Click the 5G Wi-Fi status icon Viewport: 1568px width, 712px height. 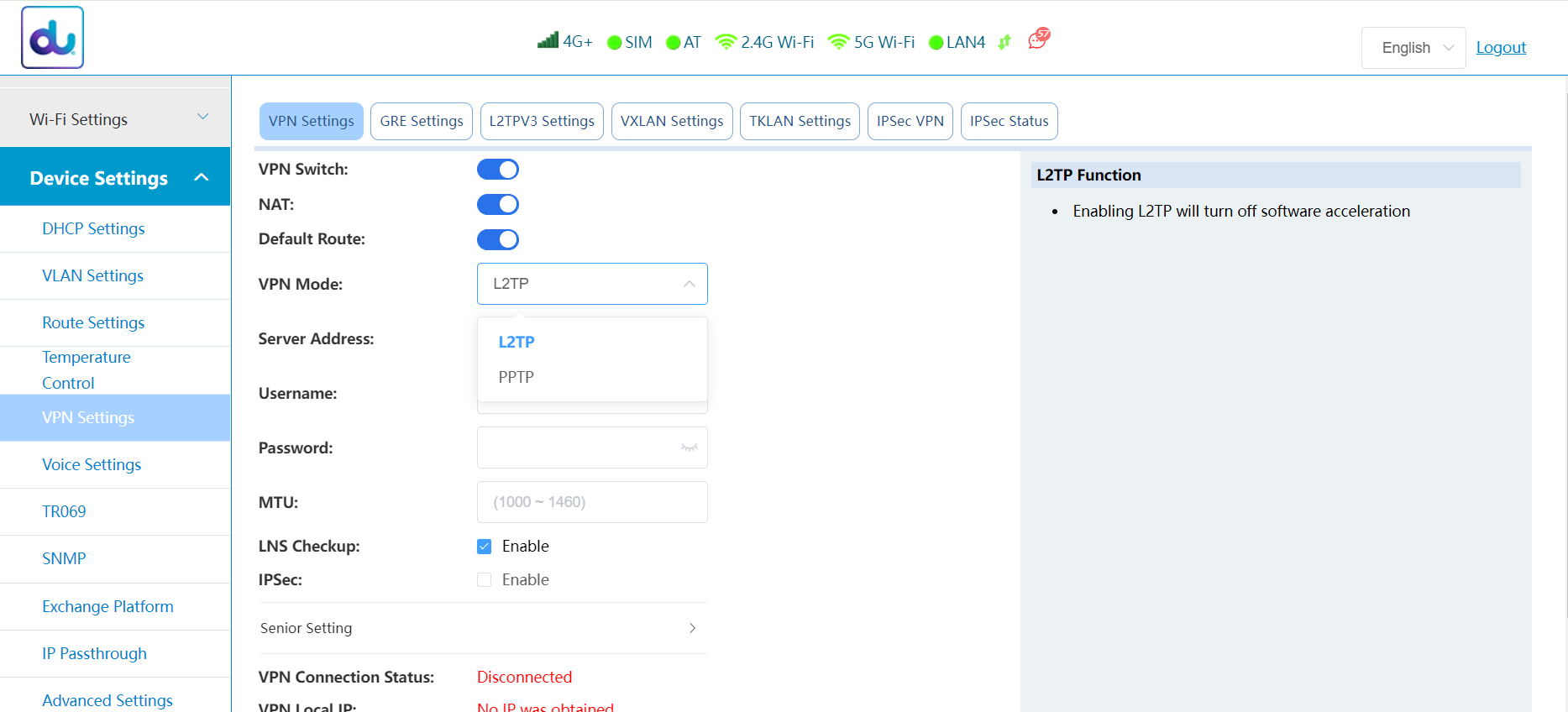838,42
